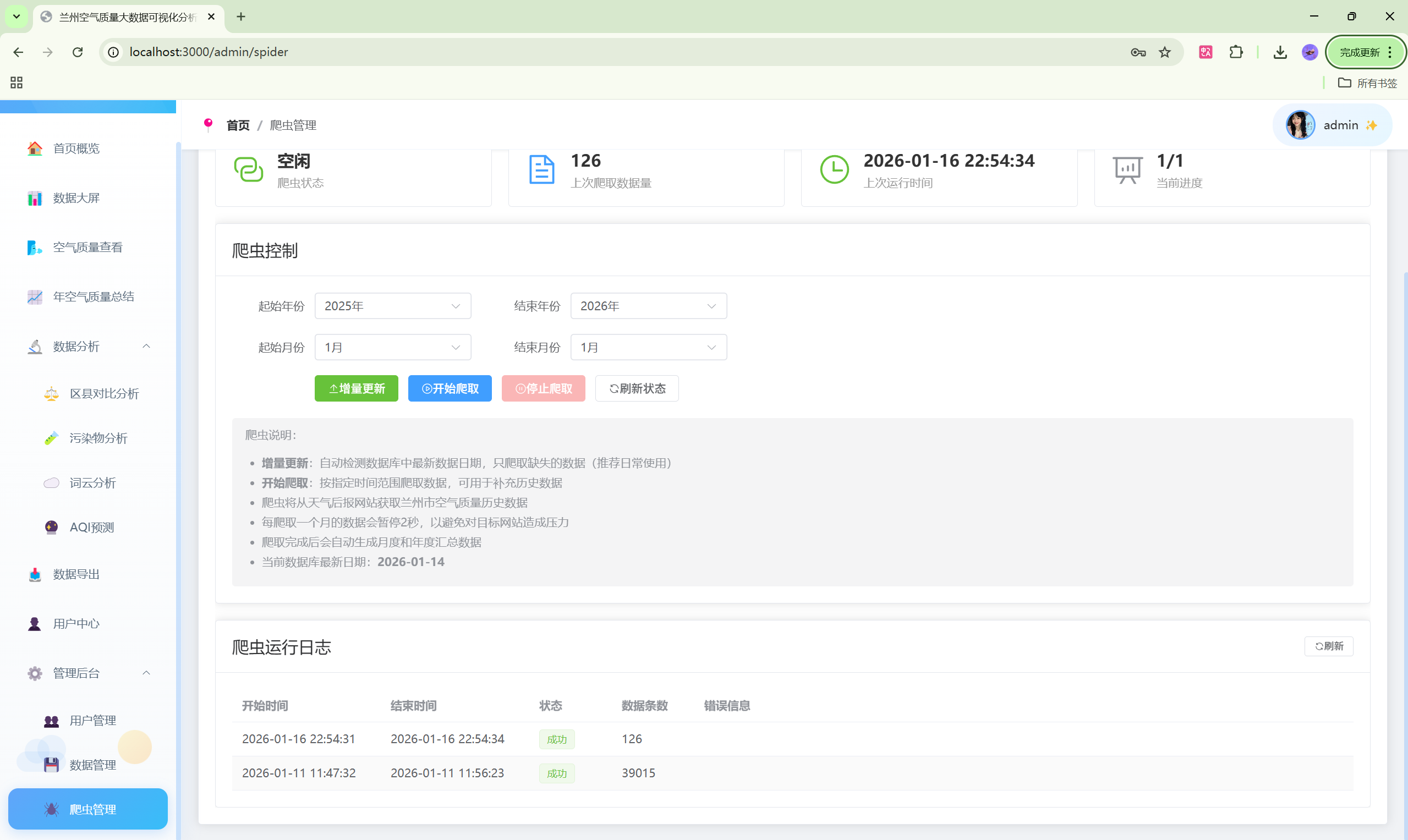Open 数据大屏 bar chart icon
Screen dimensions: 1408x840
(x=35, y=198)
